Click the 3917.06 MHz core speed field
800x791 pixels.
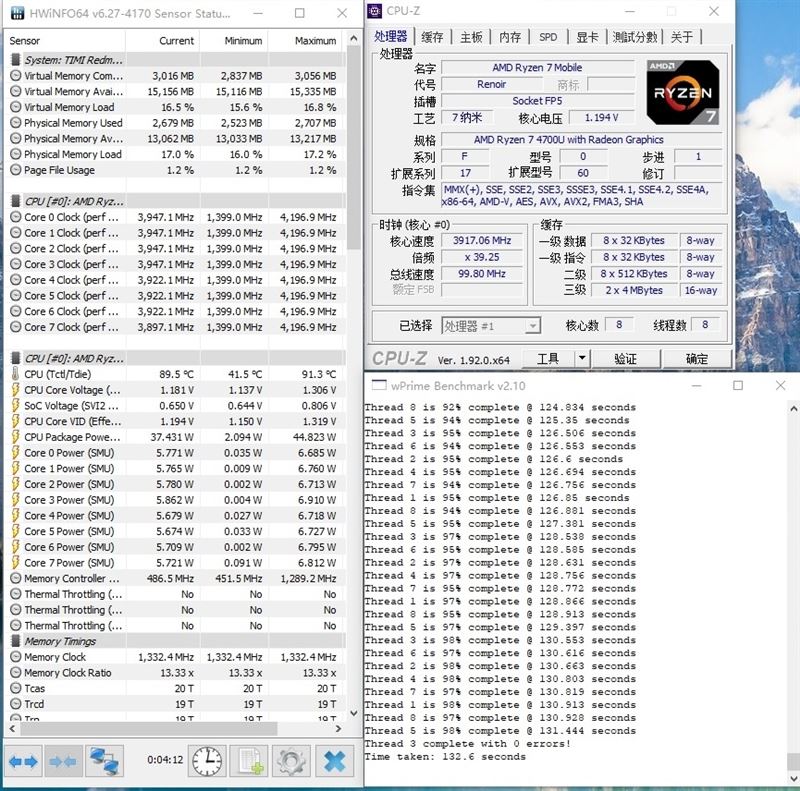click(x=482, y=240)
